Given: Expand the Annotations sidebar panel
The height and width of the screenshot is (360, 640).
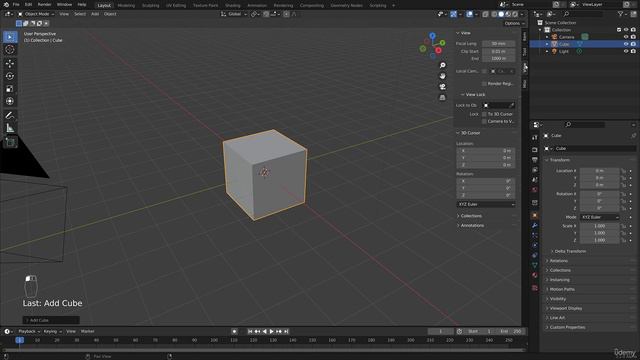Looking at the screenshot, I should click(472, 225).
